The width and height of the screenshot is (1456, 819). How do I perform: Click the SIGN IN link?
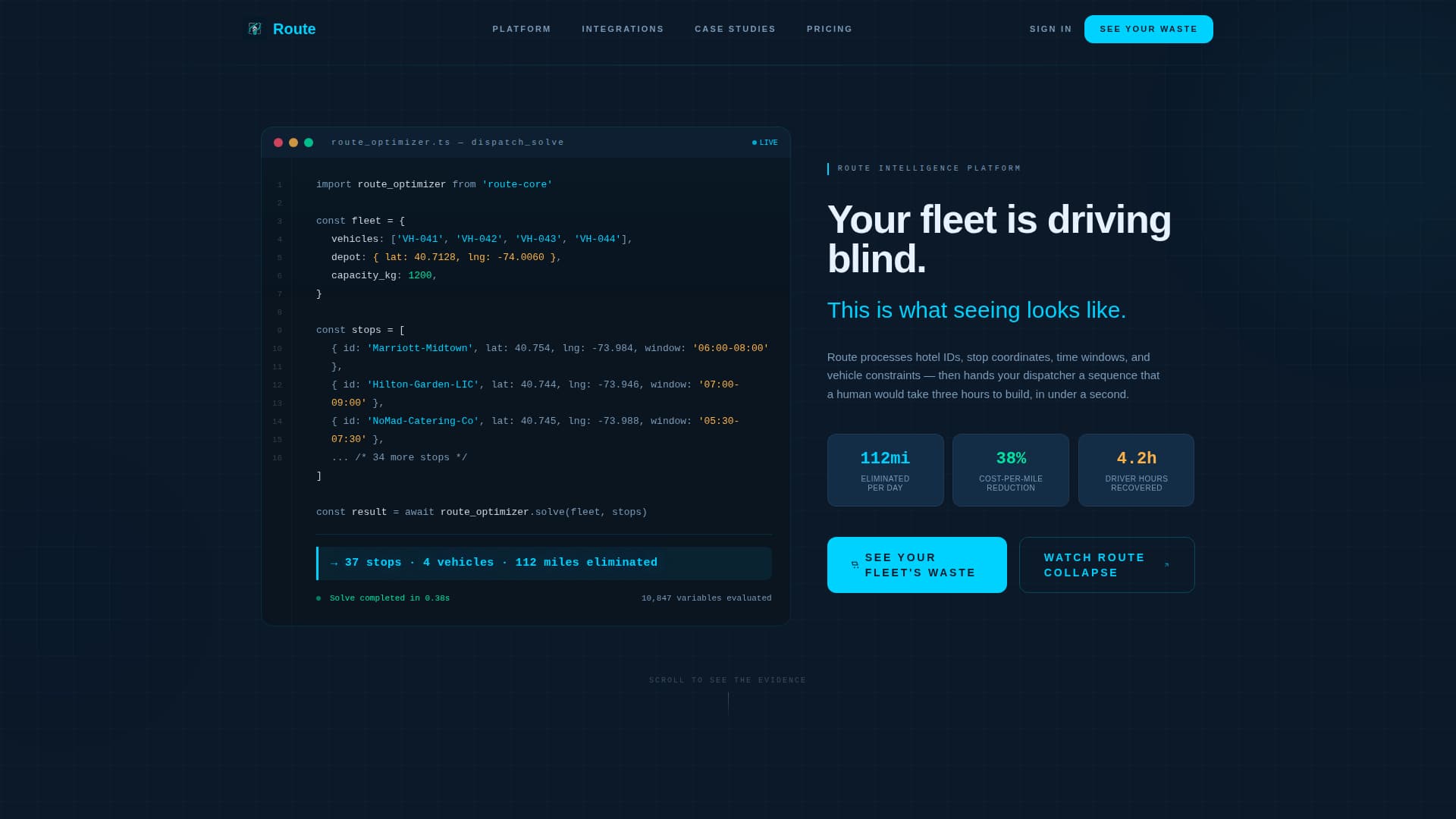(1050, 29)
